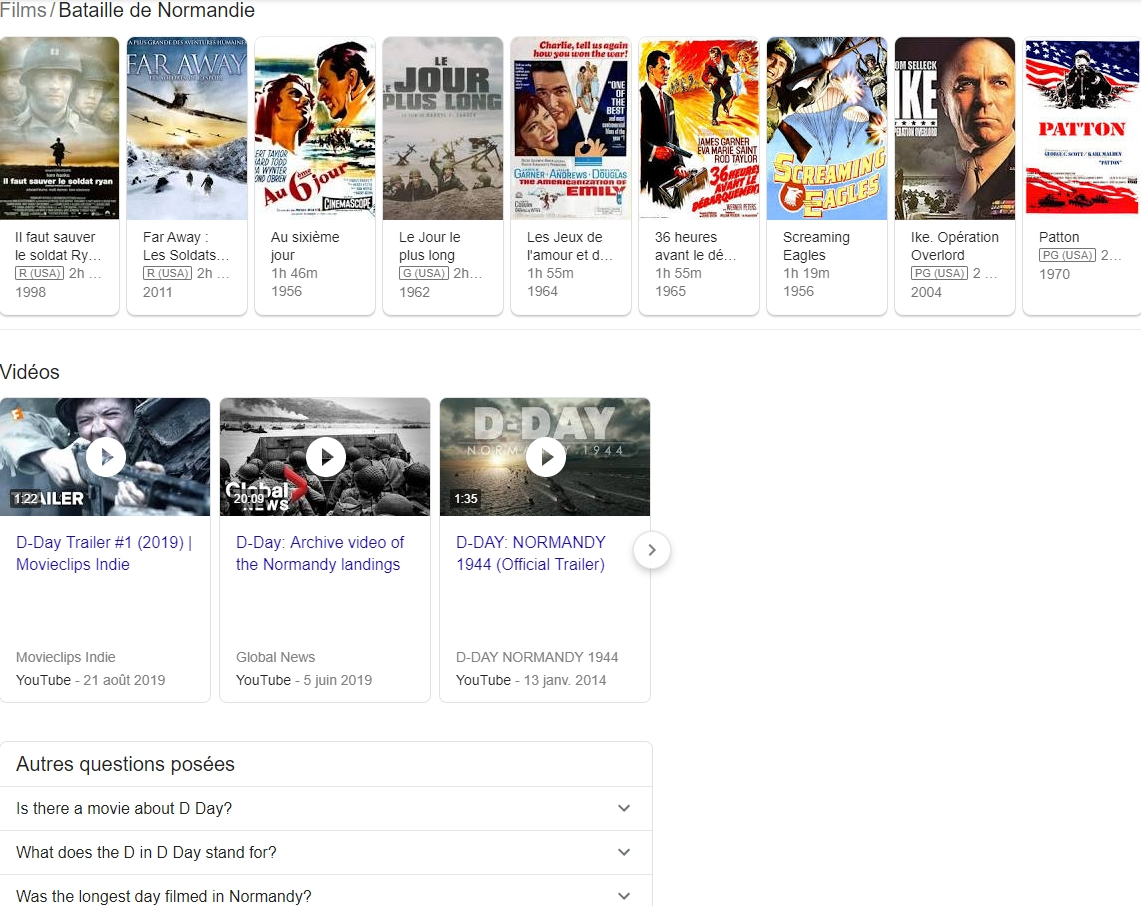Show the next videos with the arrow button

tap(652, 550)
